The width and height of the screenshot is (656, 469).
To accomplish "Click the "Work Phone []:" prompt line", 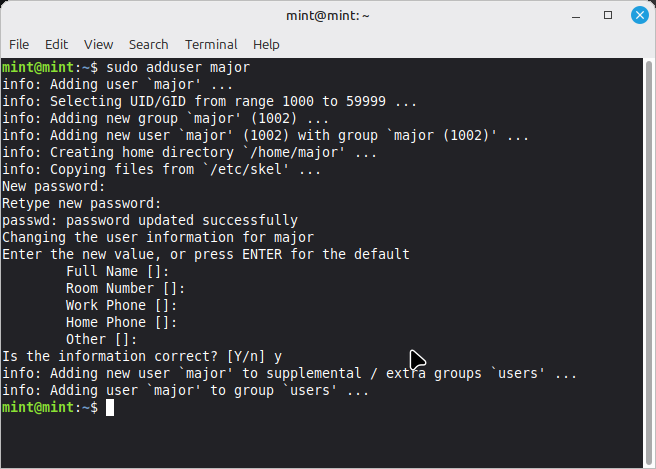I will pos(122,305).
